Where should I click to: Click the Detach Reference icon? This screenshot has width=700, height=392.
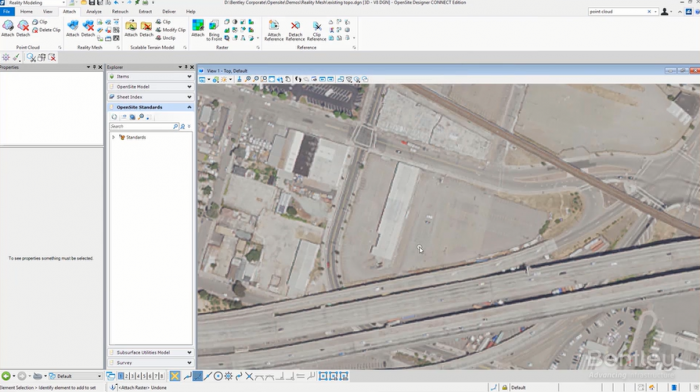[x=295, y=31]
